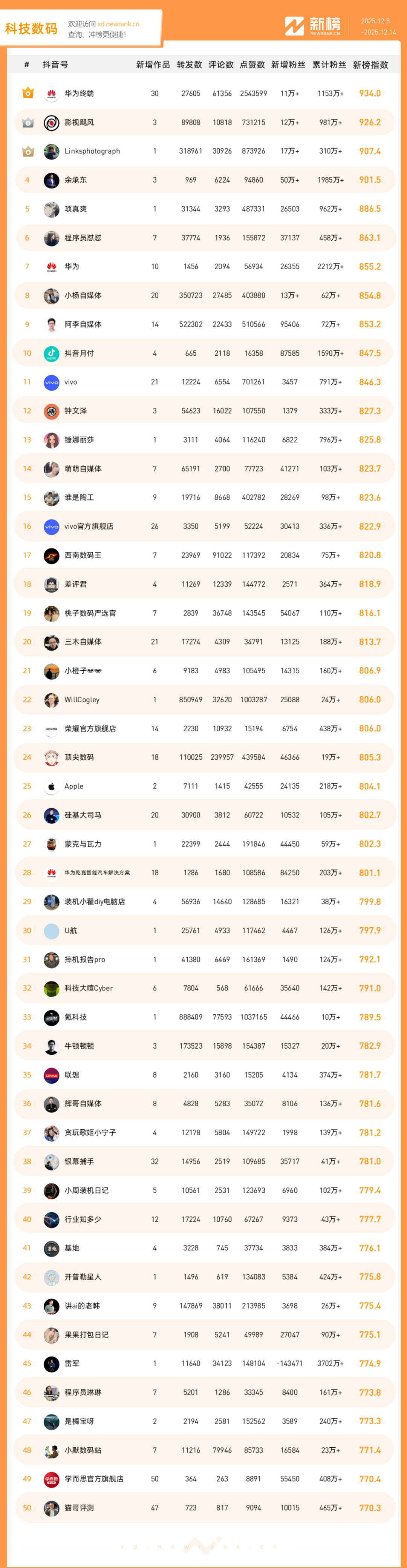The height and width of the screenshot is (1568, 407).
Task: Click the 影视飓风 avatar thumbnail
Action: point(51,122)
